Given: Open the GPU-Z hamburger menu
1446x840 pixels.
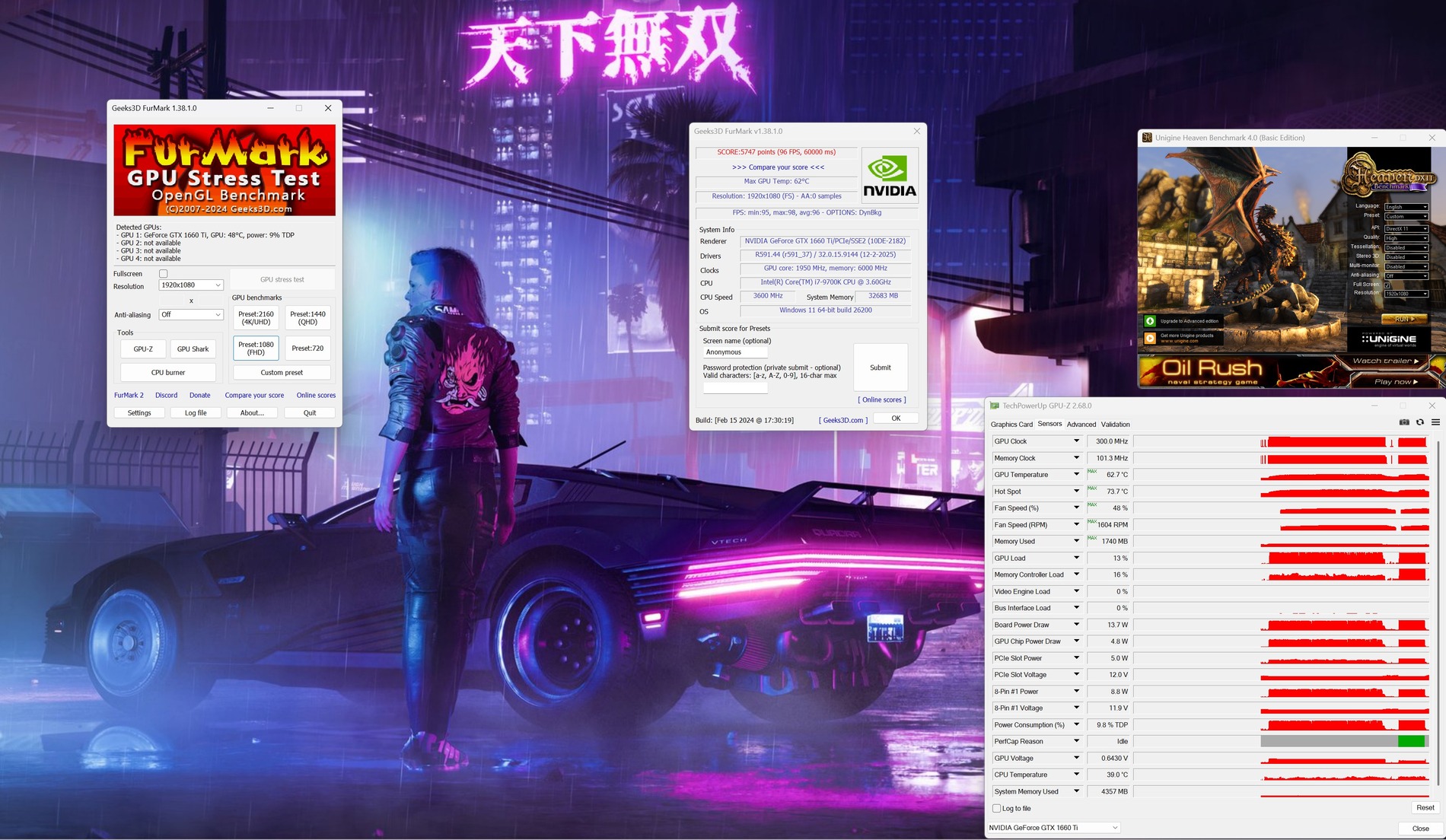Looking at the screenshot, I should tap(1435, 422).
